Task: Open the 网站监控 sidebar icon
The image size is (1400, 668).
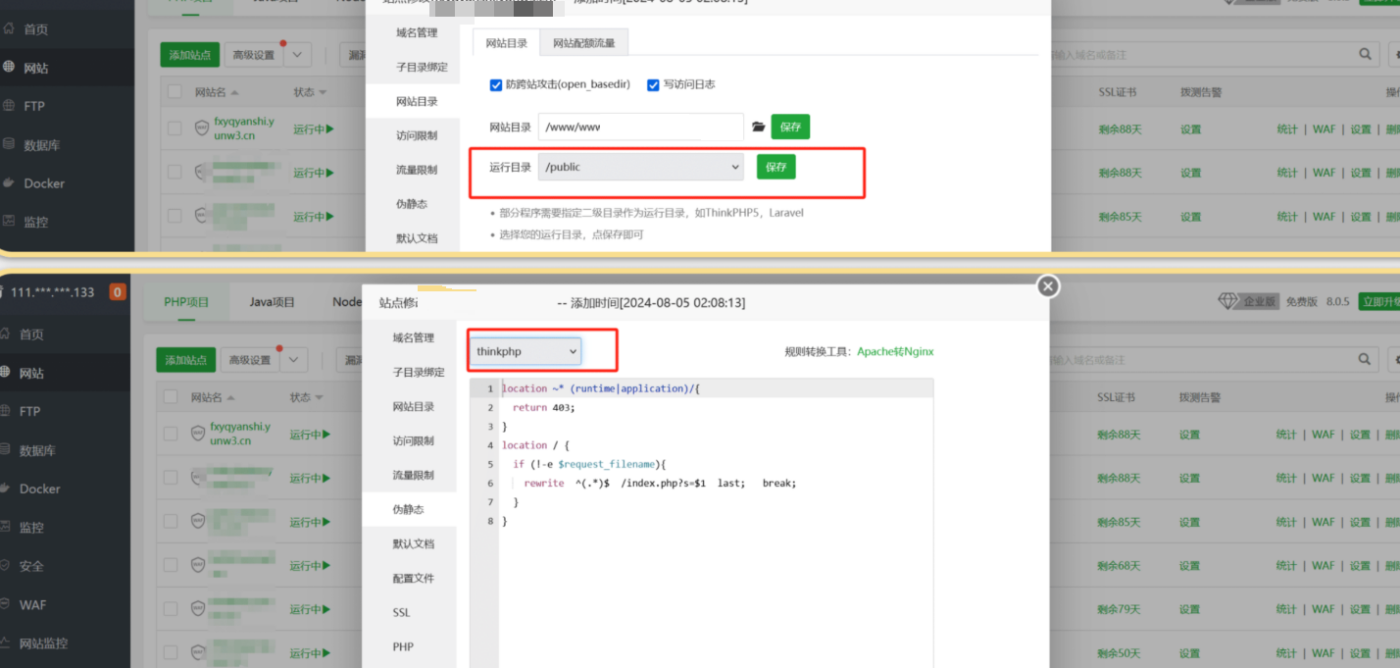Action: click(8, 643)
